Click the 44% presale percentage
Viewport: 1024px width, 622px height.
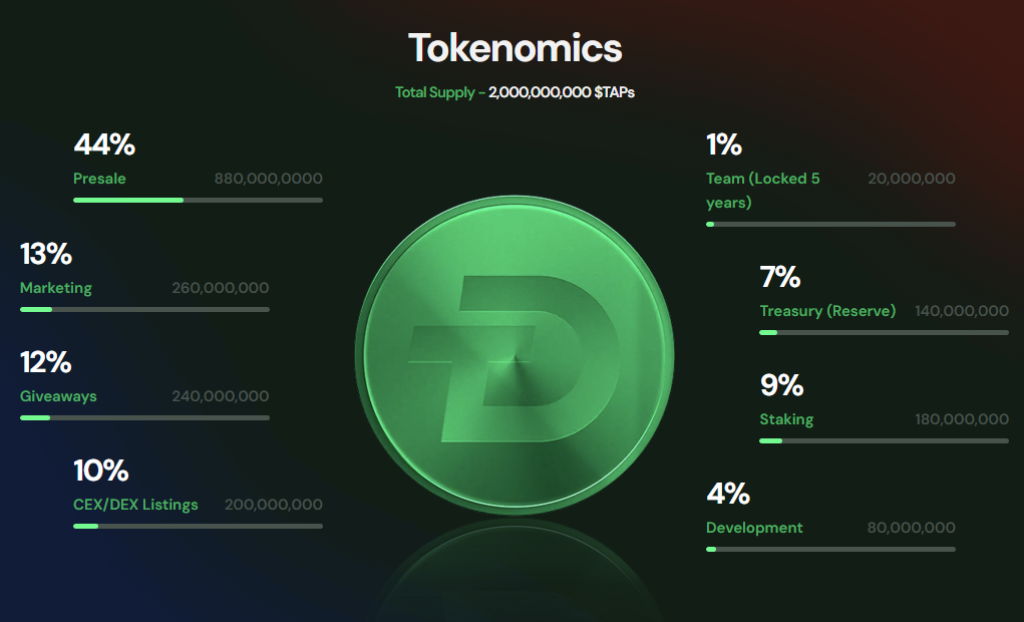pyautogui.click(x=104, y=145)
